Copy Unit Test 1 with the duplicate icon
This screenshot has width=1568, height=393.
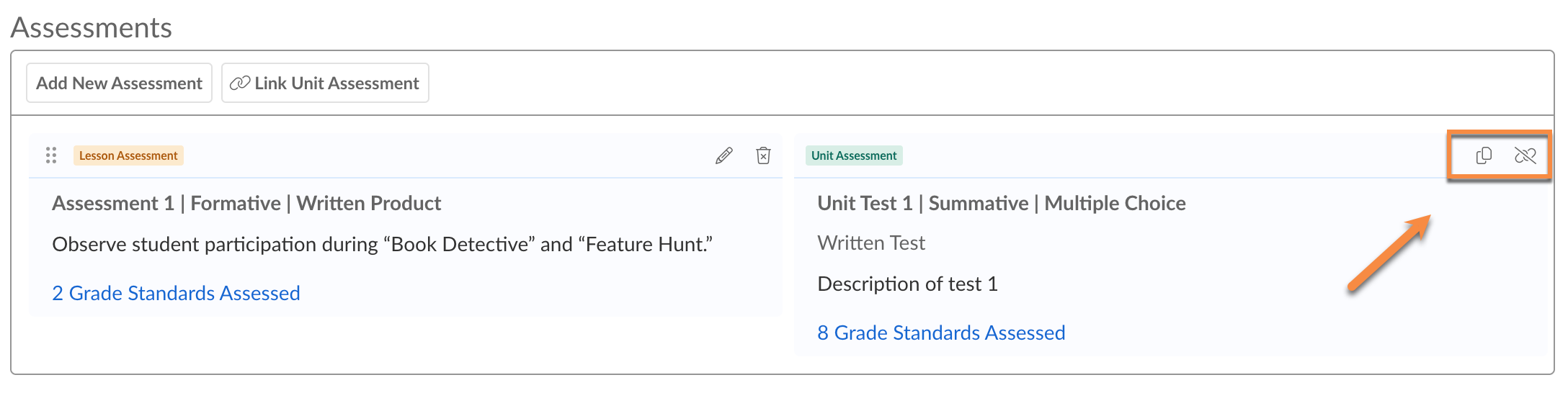1483,155
